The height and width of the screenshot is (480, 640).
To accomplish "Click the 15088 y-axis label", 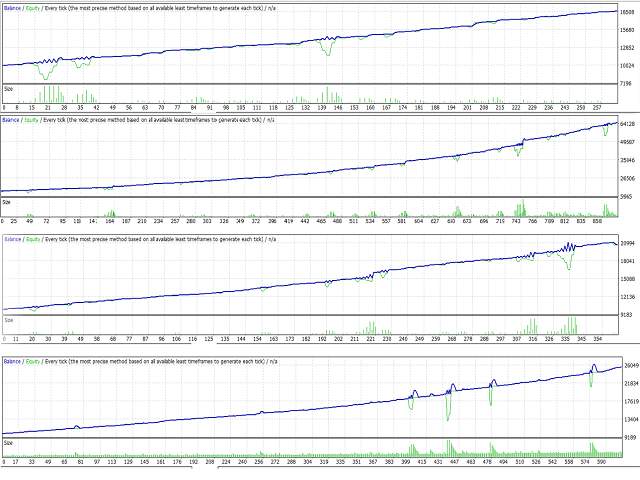I will click(x=627, y=279).
